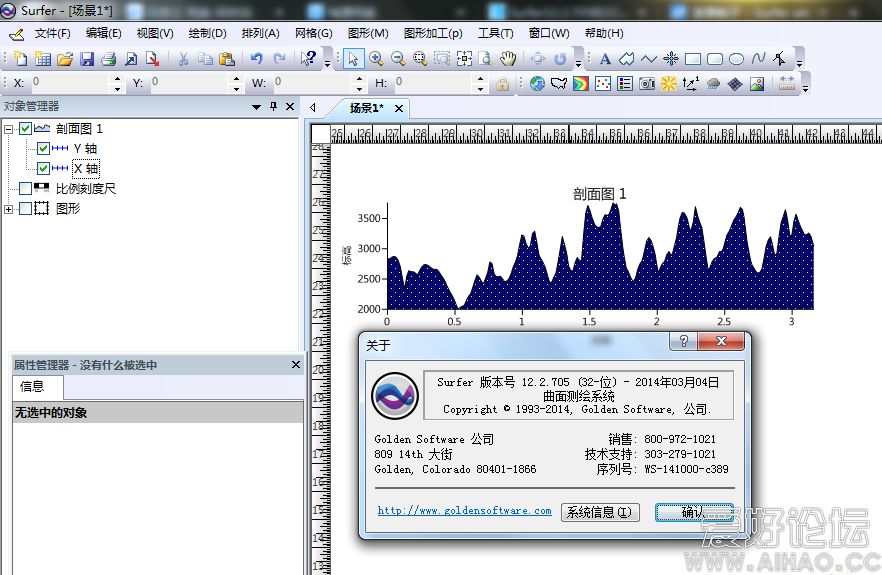Open the 帮助(H) menu
Viewport: 882px width, 575px height.
pos(604,33)
